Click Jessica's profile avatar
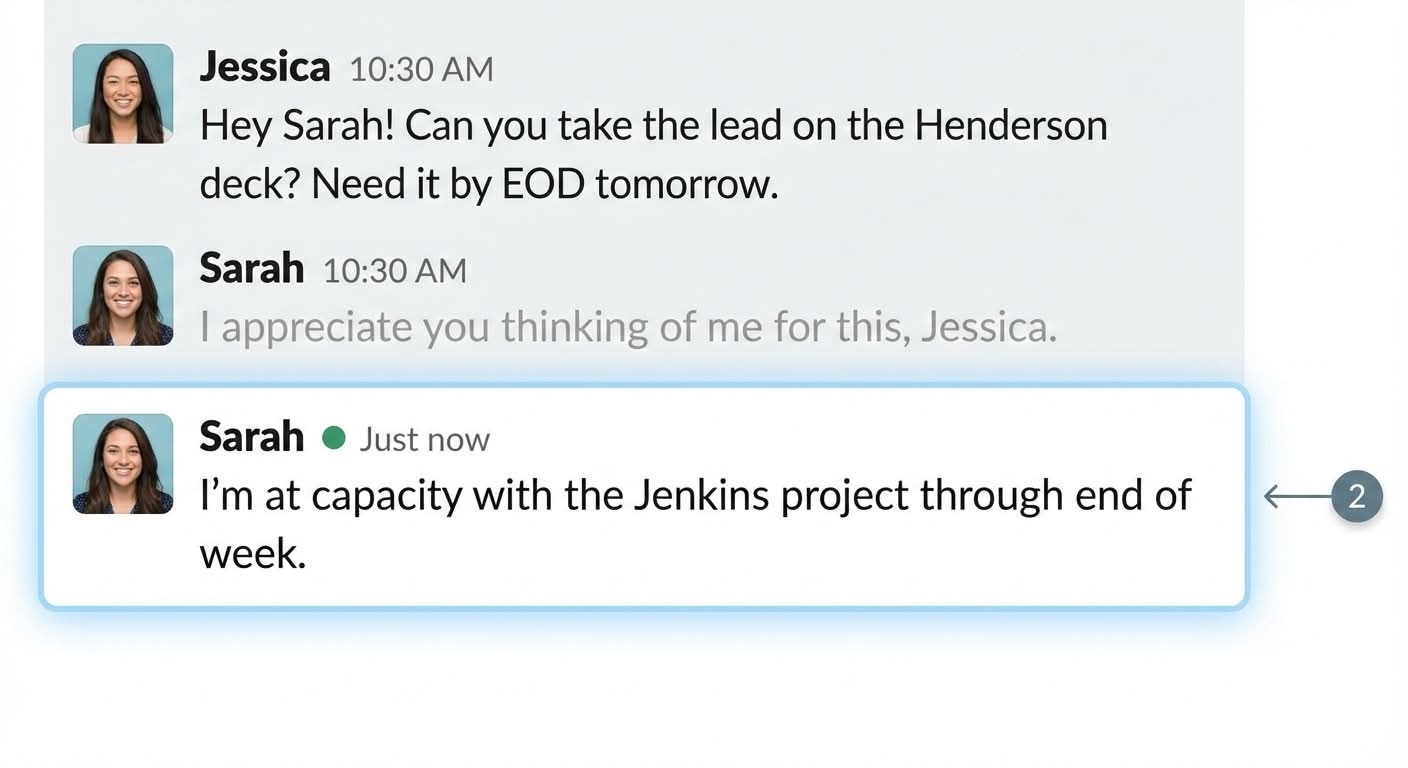 click(123, 94)
